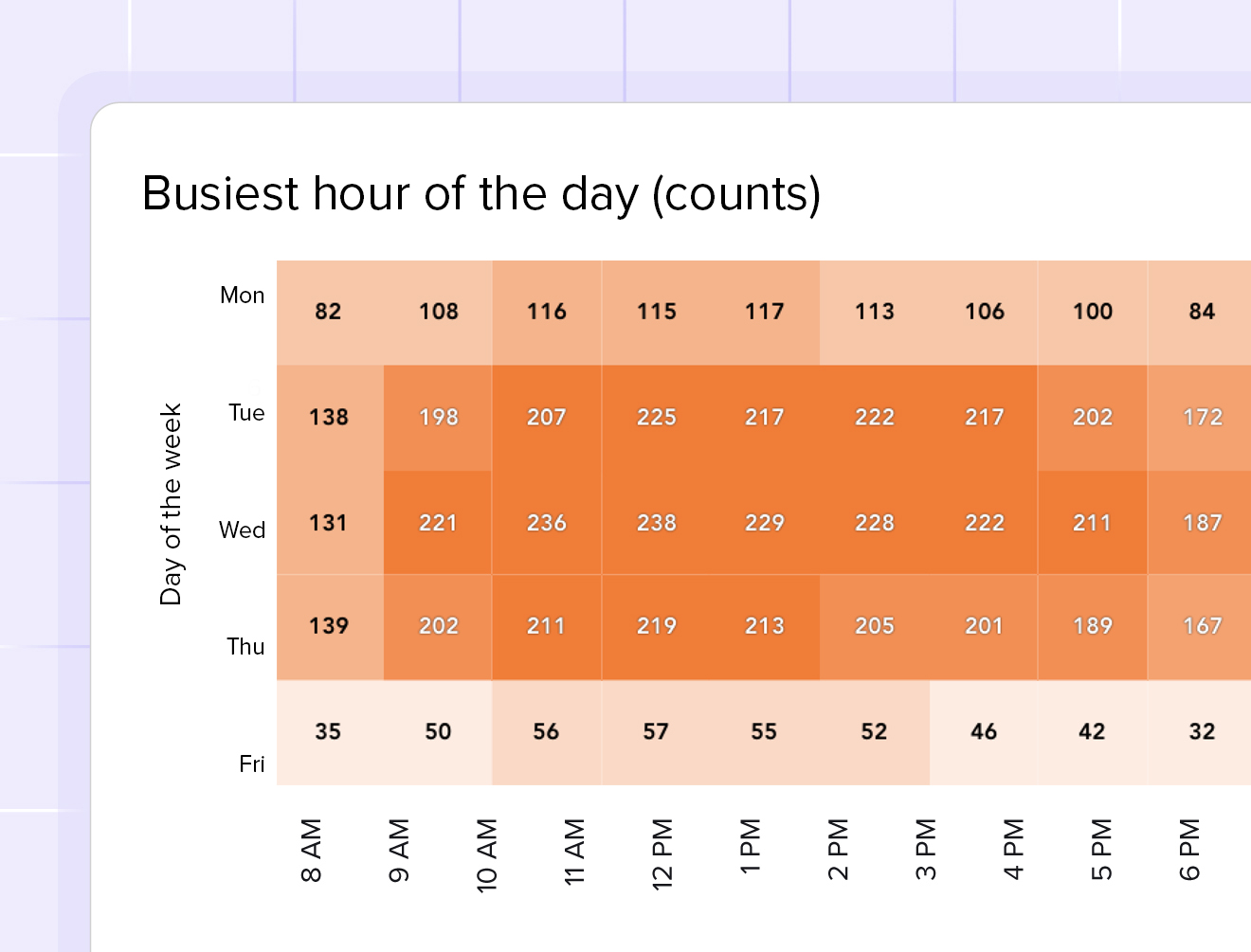Select the Friday cell with value 32
The image size is (1251, 952).
coord(1202,731)
